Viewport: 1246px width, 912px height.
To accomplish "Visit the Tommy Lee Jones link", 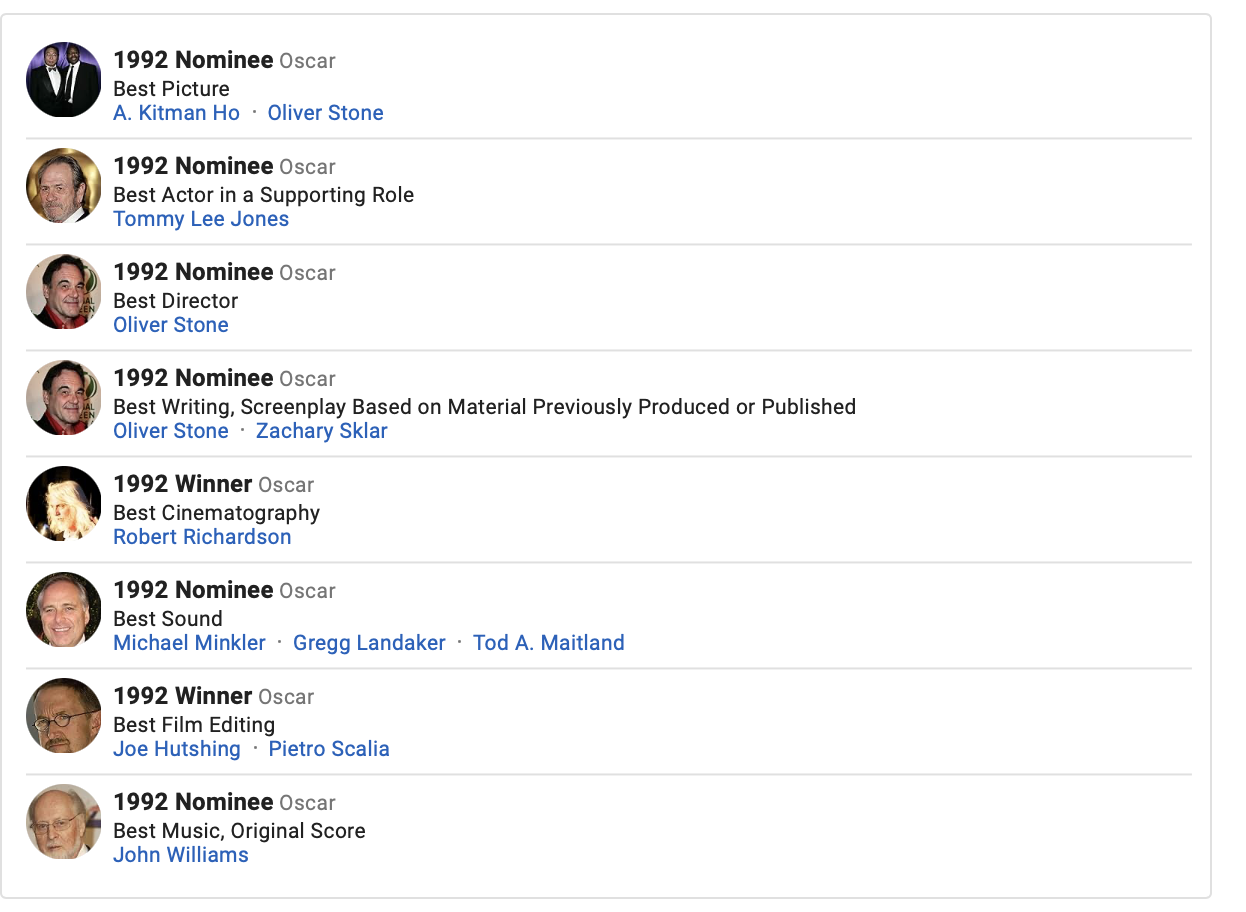I will tap(201, 219).
